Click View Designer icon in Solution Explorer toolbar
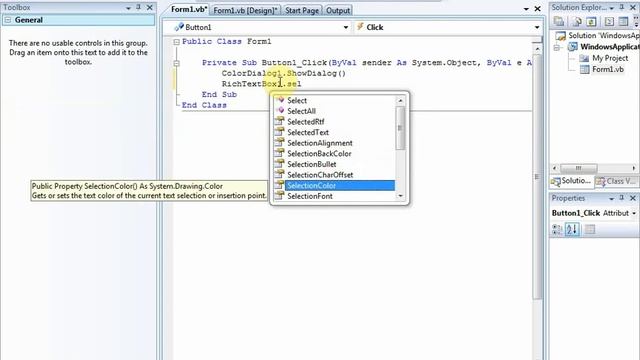The width and height of the screenshot is (640, 360). pos(623,22)
